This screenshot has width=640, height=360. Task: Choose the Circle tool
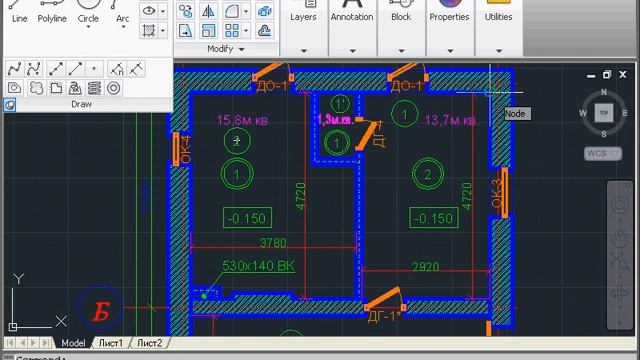point(88,11)
